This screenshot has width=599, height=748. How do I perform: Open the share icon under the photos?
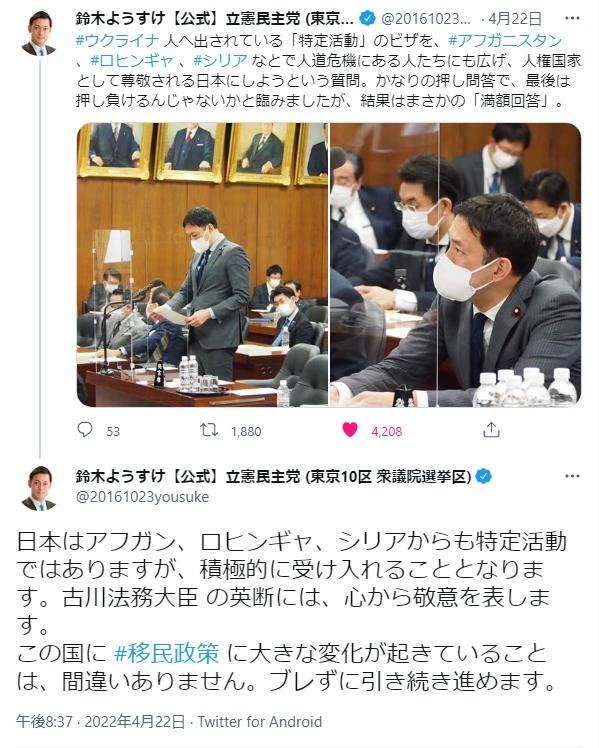coord(491,430)
